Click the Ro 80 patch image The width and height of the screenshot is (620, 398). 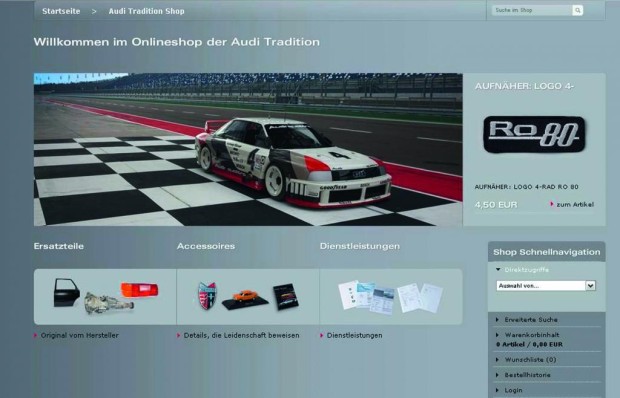click(x=534, y=134)
